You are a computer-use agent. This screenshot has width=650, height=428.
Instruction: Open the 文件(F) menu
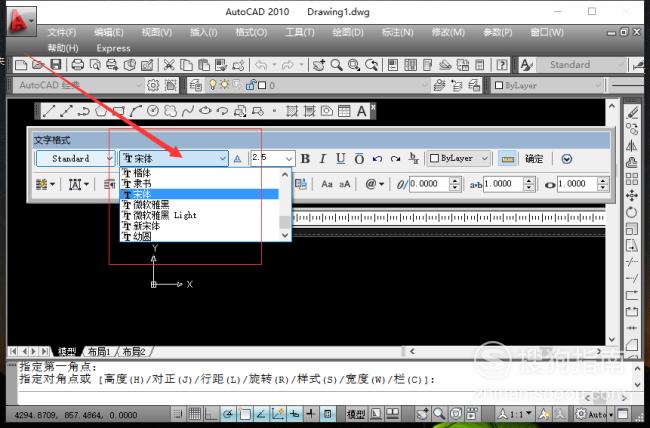click(62, 32)
